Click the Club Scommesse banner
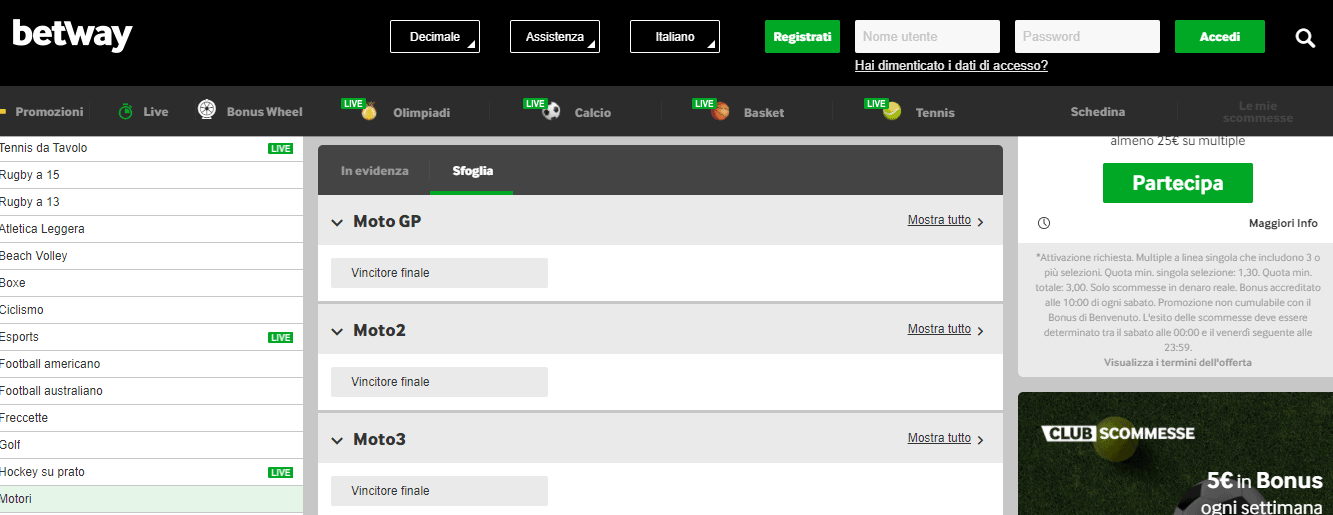 1175,453
